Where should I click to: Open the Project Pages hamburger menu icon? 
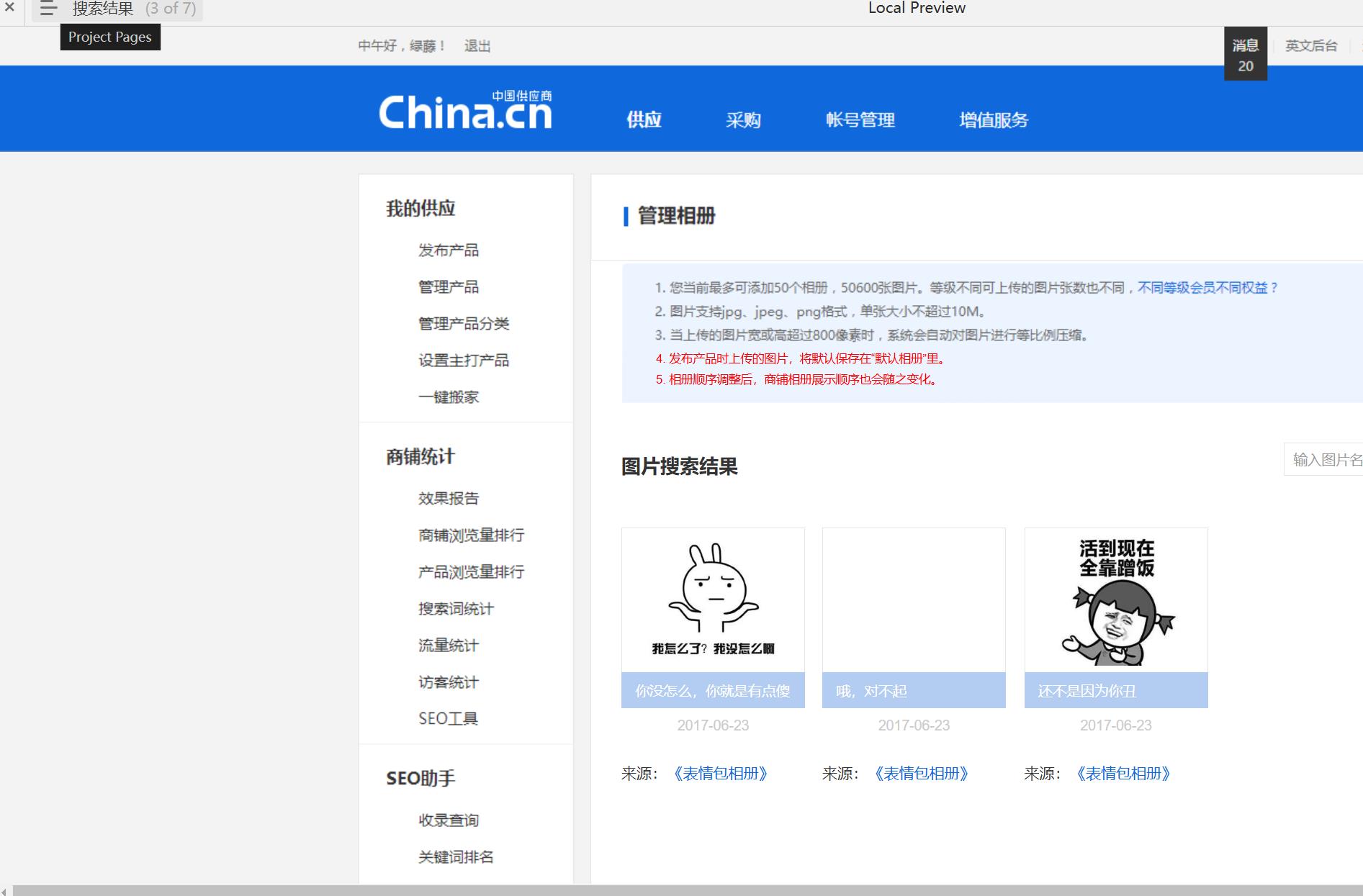(x=48, y=9)
